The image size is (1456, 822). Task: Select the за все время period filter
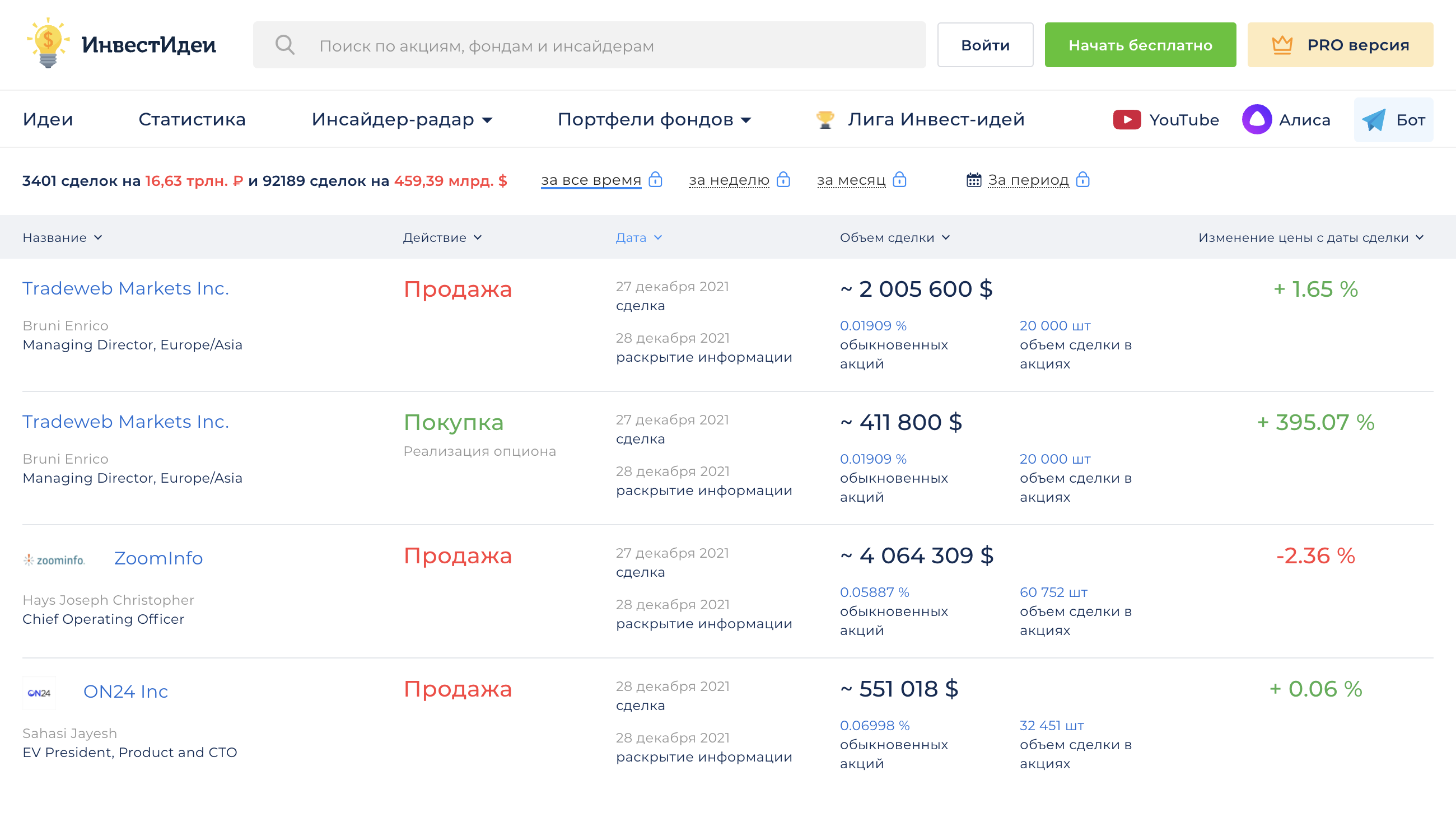pyautogui.click(x=591, y=180)
